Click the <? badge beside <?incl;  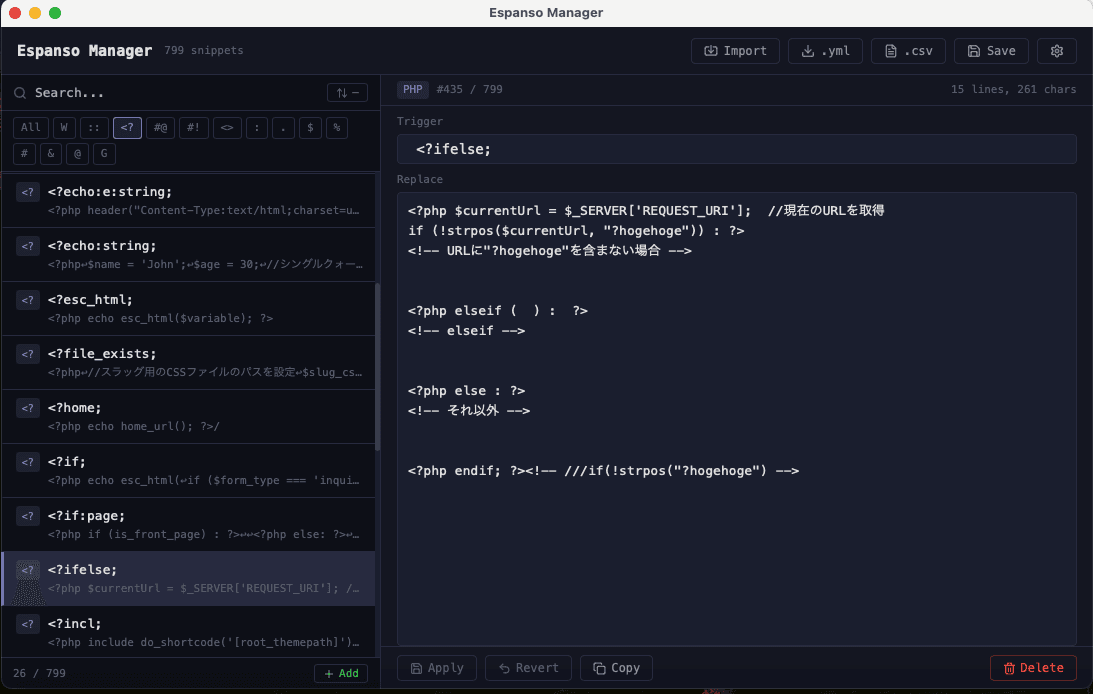click(28, 624)
